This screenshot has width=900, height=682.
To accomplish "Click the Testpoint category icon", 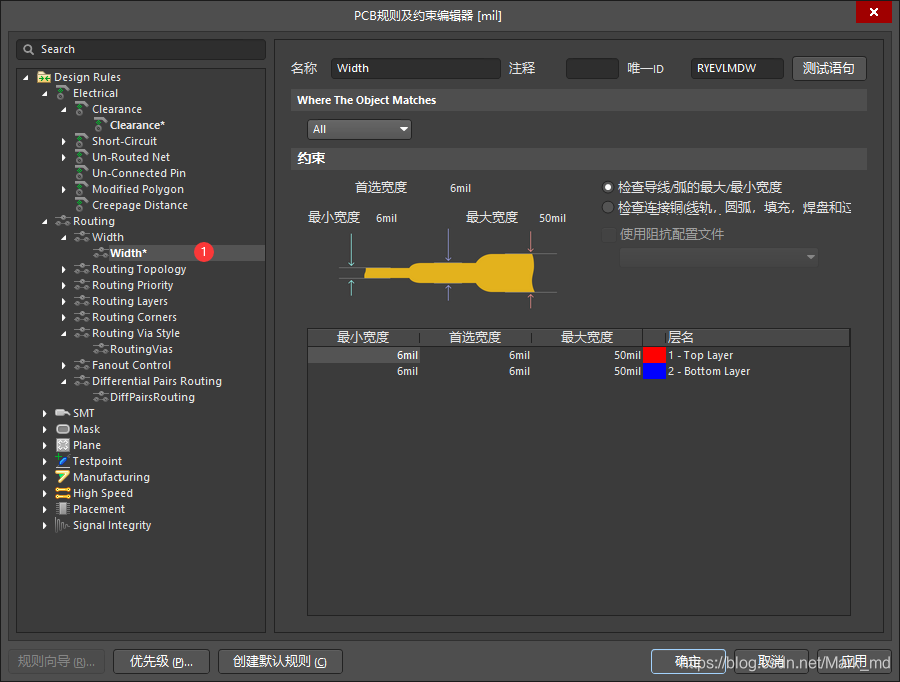I will point(61,461).
